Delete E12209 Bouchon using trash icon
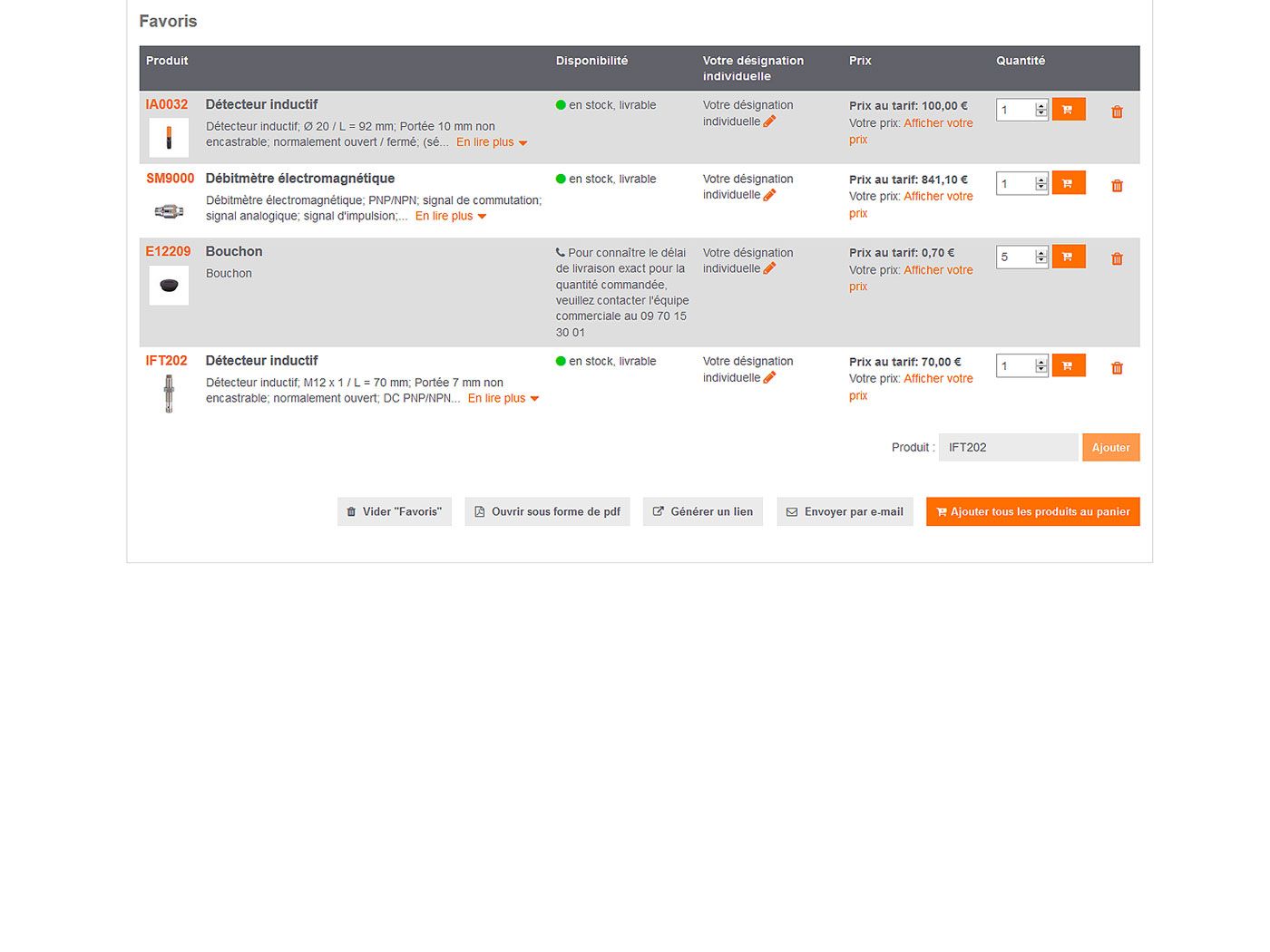This screenshot has height=952, width=1270. [1117, 259]
